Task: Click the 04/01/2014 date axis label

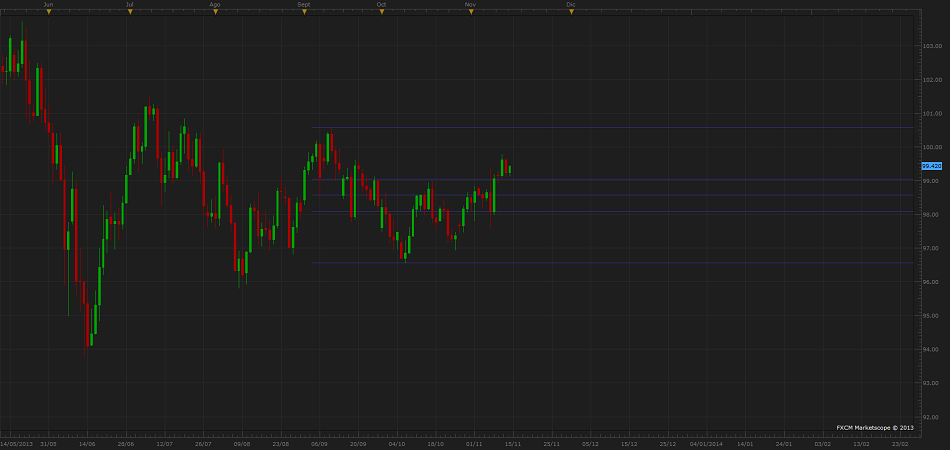Action: click(x=705, y=442)
